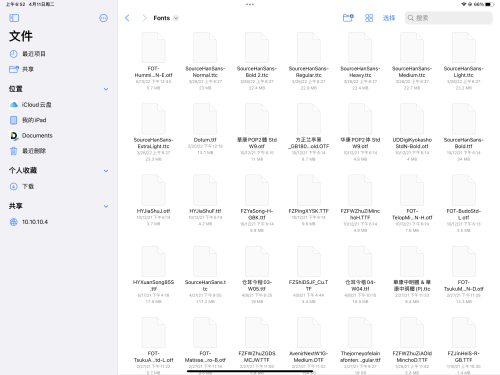Toggle the sidebar panel icon
500x375 pixels.
(x=14, y=18)
